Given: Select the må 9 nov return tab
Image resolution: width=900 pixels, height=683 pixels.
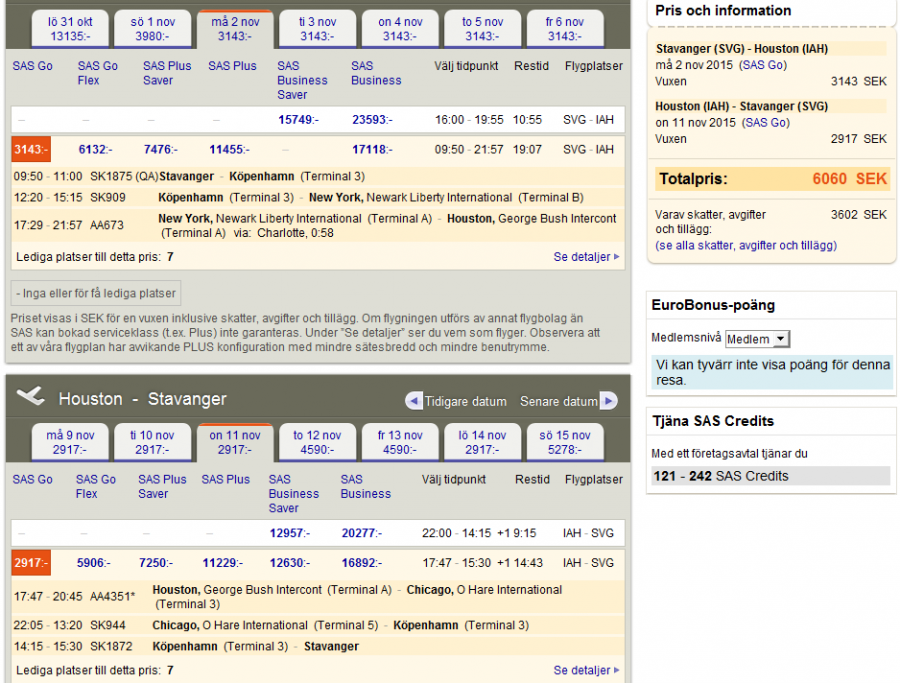Looking at the screenshot, I should pos(70,443).
